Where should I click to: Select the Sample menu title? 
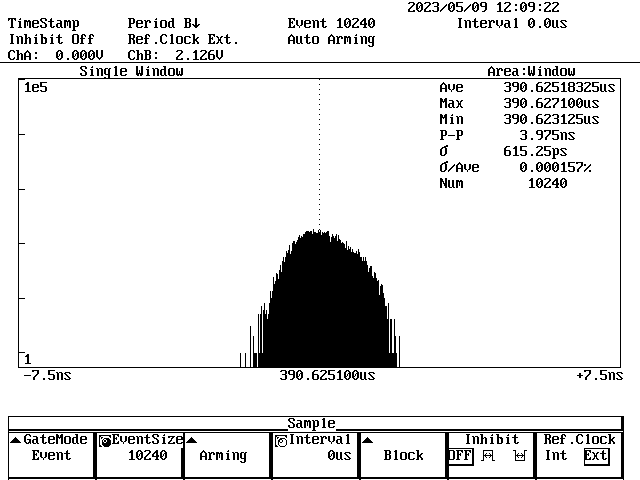tap(311, 424)
